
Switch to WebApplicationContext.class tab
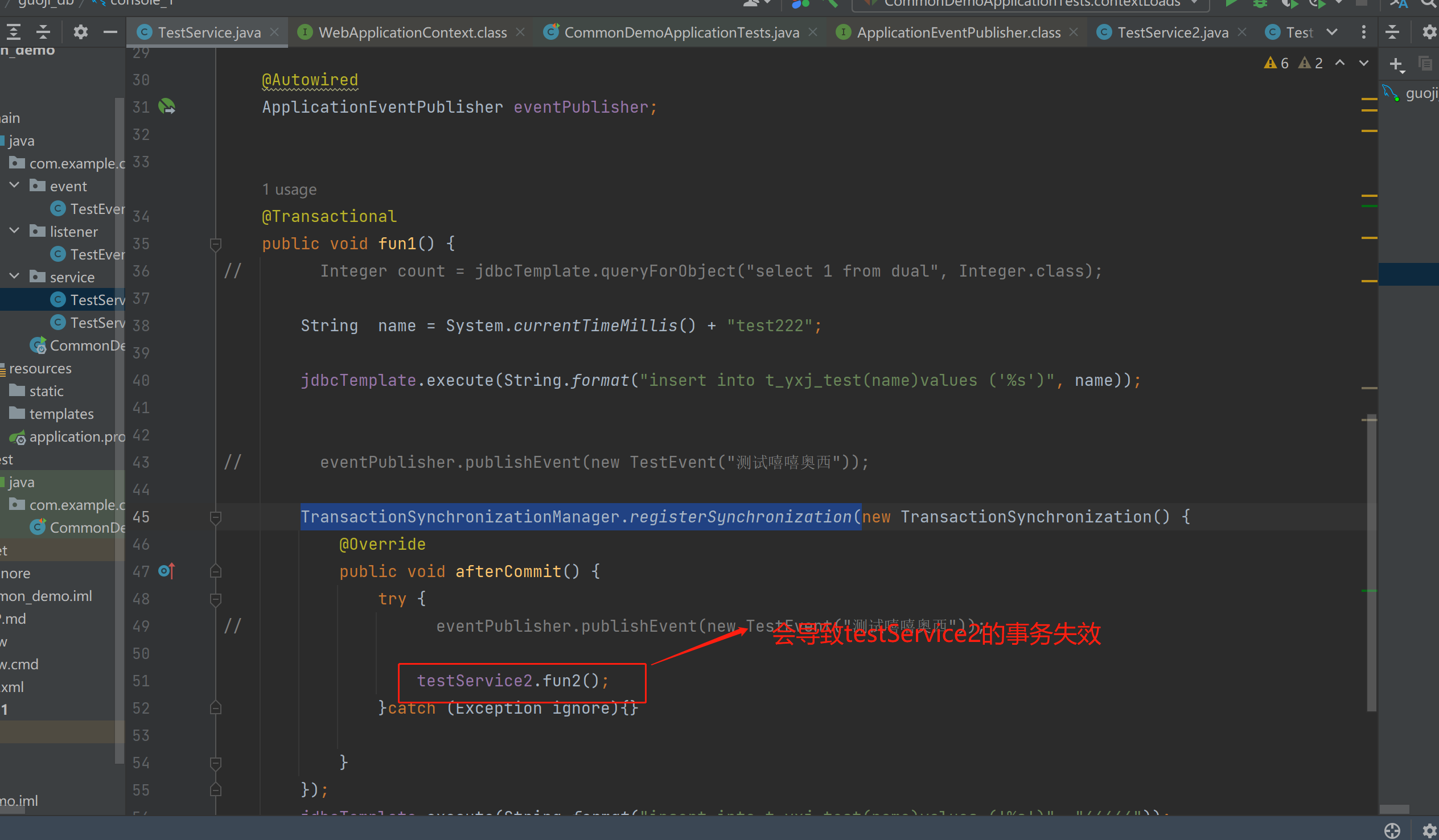412,32
